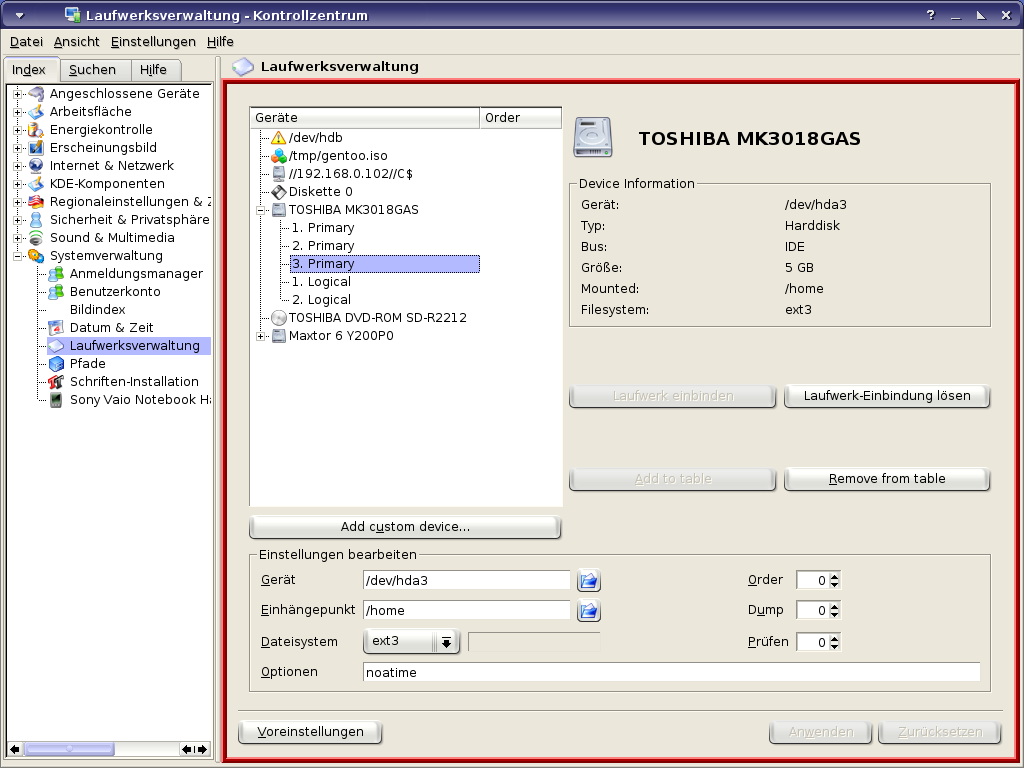
Task: Click the Datum & Zeit calendar icon
Action: click(x=57, y=328)
